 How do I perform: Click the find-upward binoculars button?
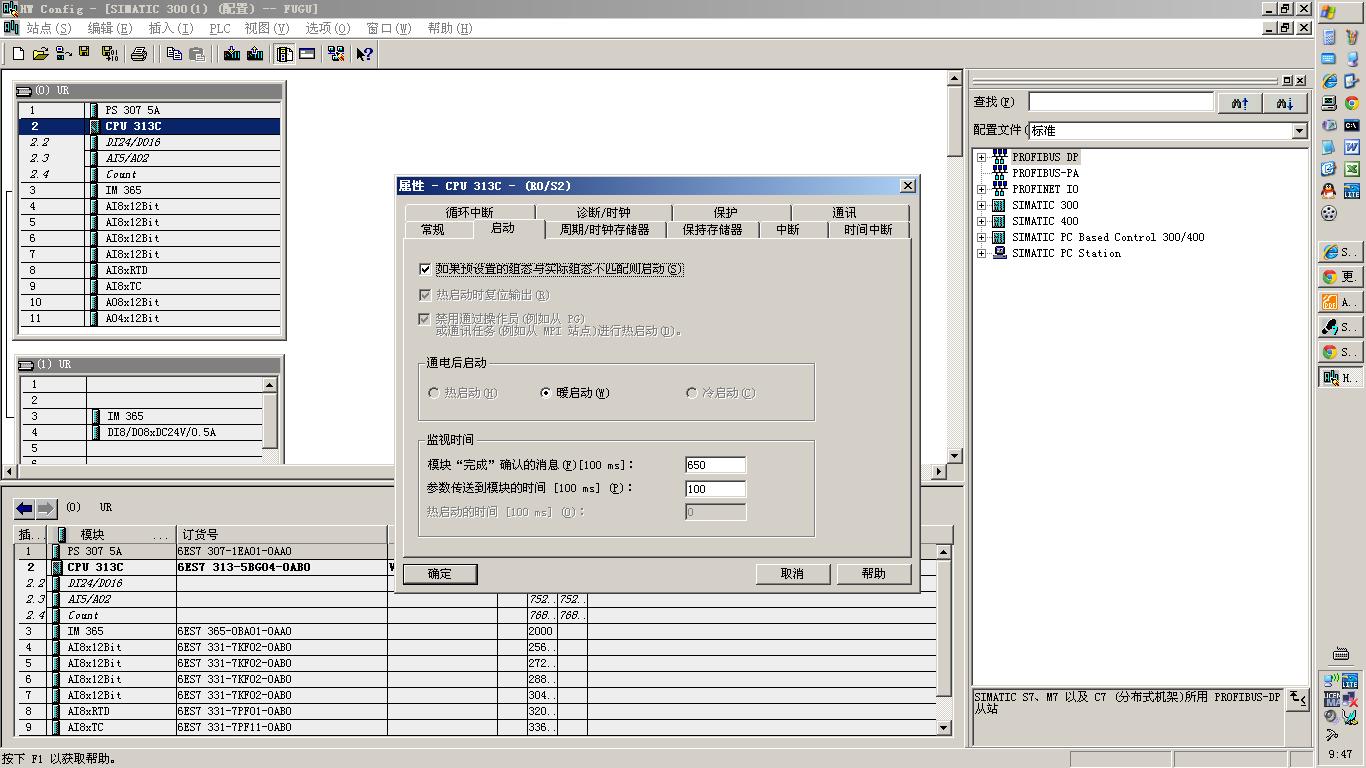point(1240,103)
